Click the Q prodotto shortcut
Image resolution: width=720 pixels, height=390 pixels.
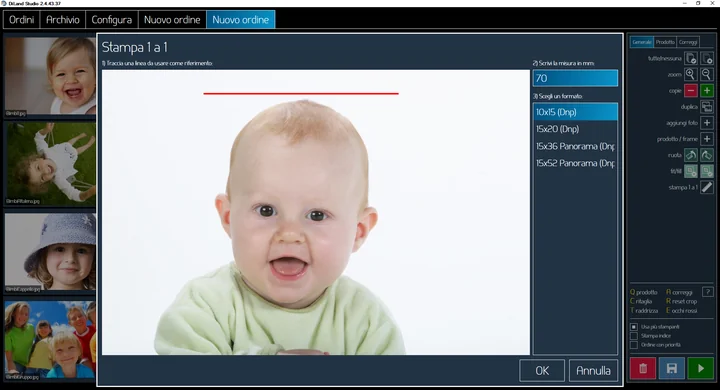click(644, 292)
